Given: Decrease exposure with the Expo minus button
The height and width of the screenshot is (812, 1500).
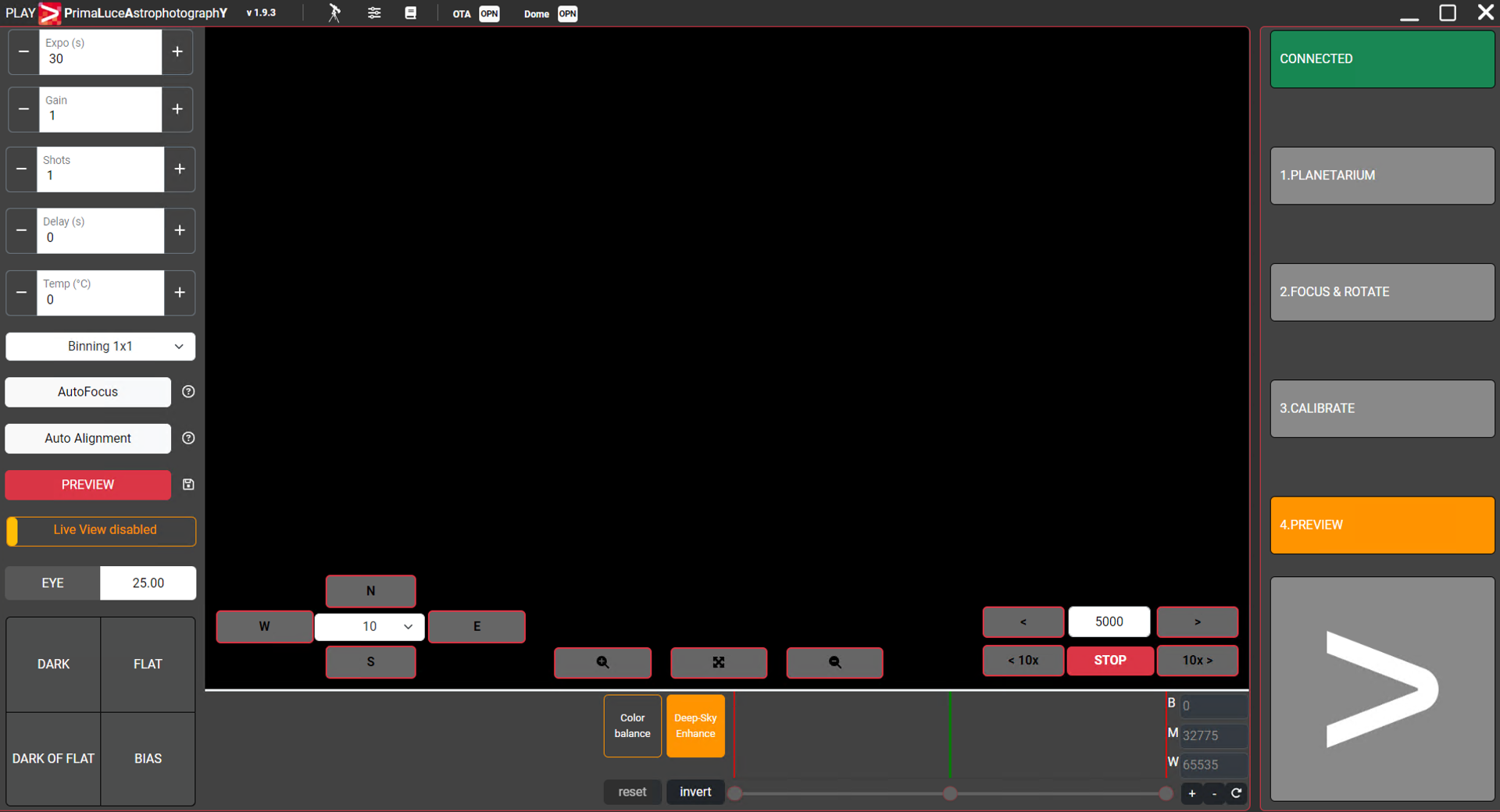Looking at the screenshot, I should click(24, 52).
